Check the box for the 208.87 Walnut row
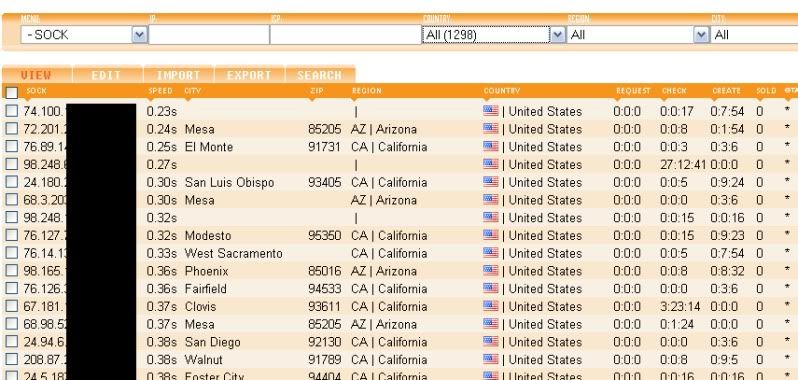 tap(11, 360)
